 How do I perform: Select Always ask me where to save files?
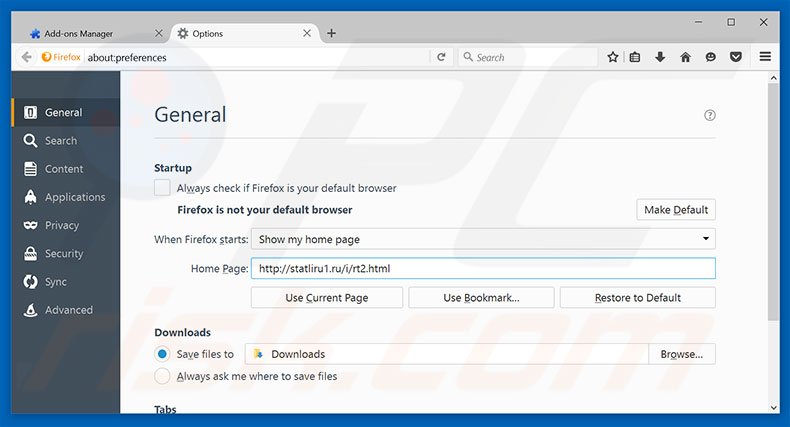tap(162, 376)
